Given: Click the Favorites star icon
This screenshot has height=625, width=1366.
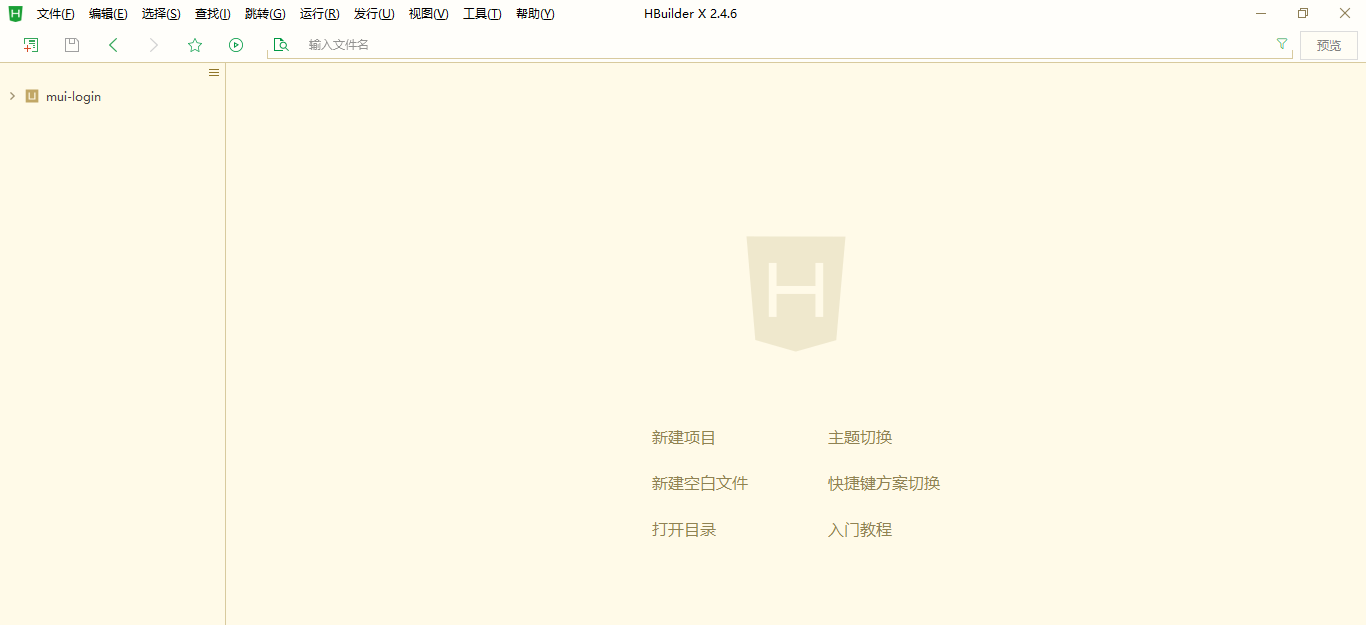Looking at the screenshot, I should click(194, 44).
